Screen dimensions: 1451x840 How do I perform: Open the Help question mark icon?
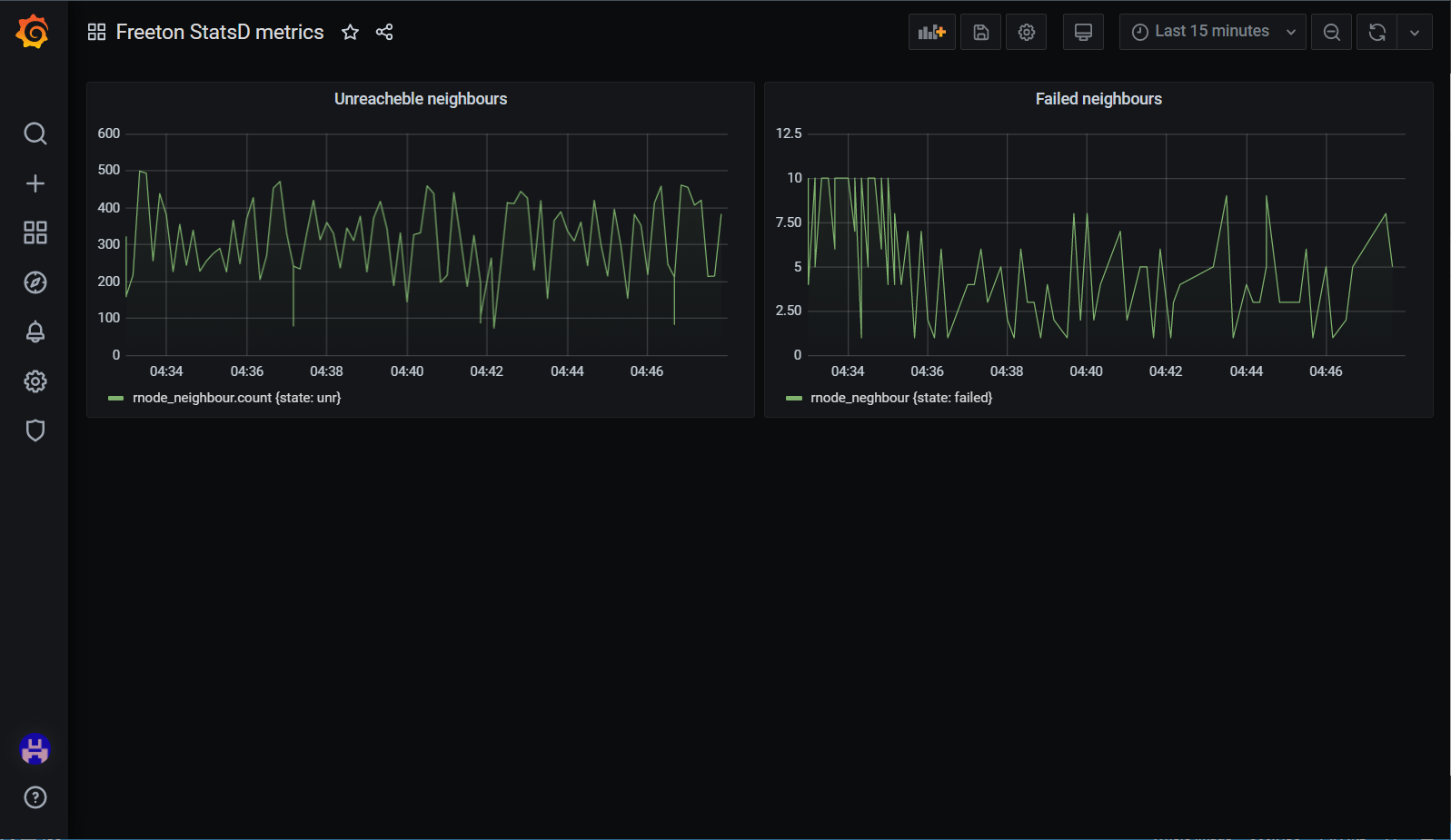coord(35,797)
